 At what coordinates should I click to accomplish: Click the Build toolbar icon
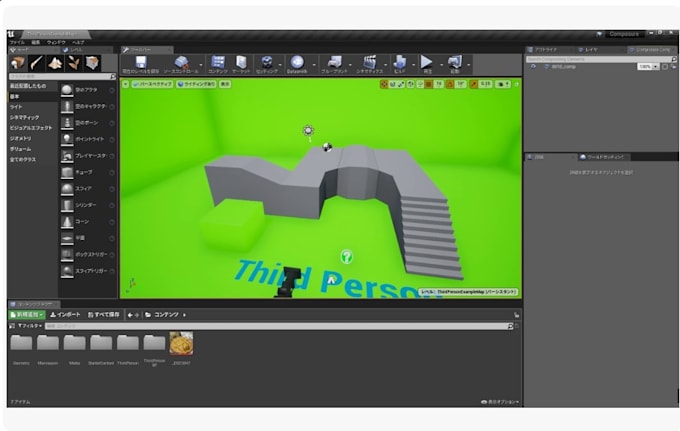tap(400, 62)
